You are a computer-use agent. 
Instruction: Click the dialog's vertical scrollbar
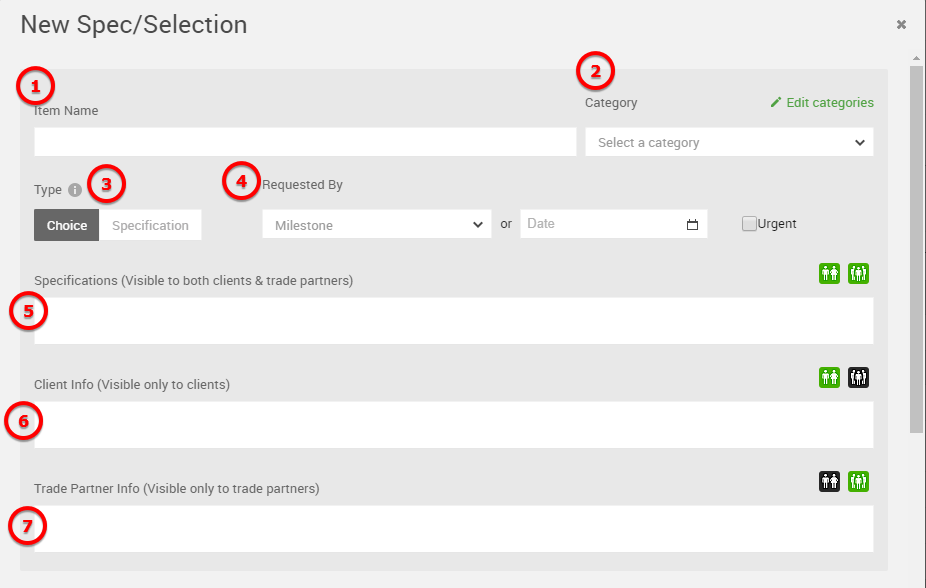pos(916,250)
